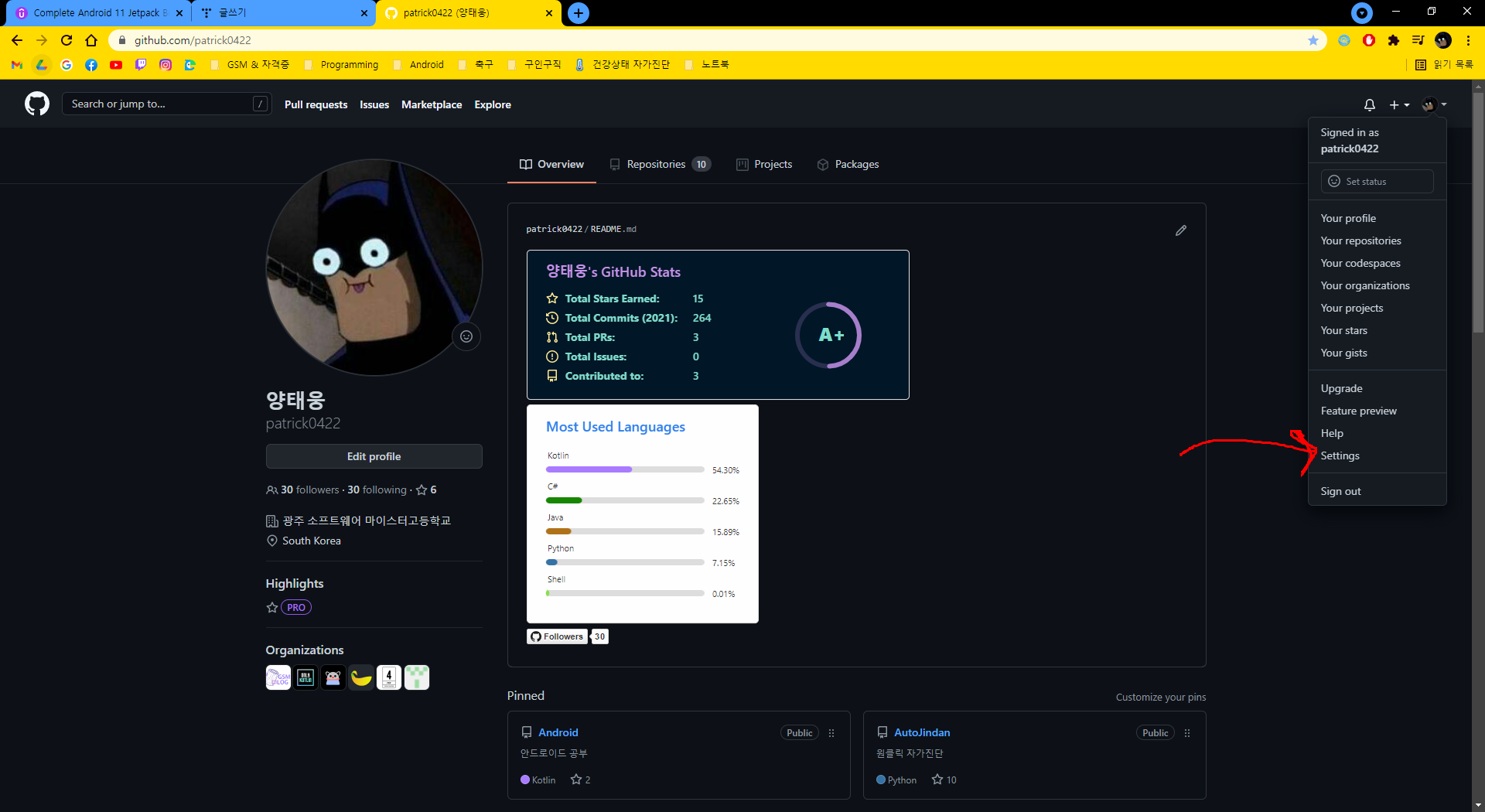Screen dimensions: 1485x812
Task: Click Set status button
Action: 1377,181
